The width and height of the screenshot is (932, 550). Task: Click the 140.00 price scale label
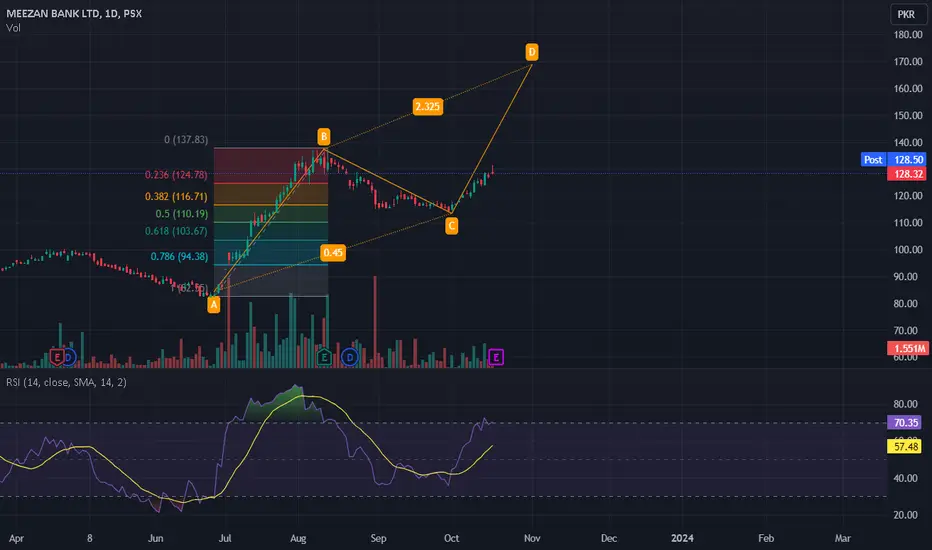908,143
